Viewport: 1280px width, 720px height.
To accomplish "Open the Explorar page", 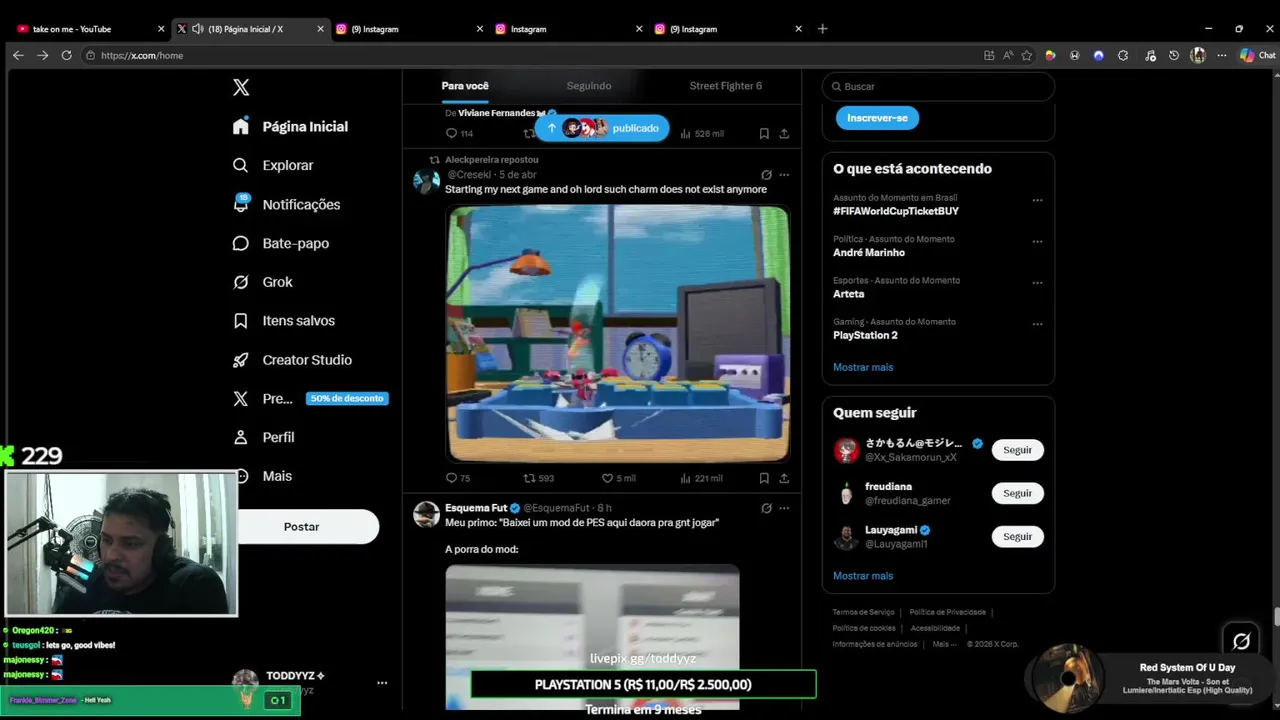I will [x=273, y=165].
